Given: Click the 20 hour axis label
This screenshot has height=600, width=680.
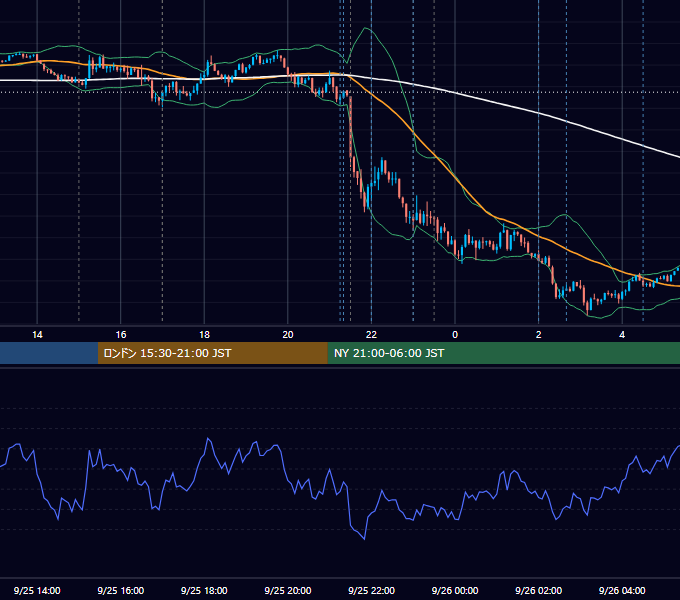Looking at the screenshot, I should [288, 335].
